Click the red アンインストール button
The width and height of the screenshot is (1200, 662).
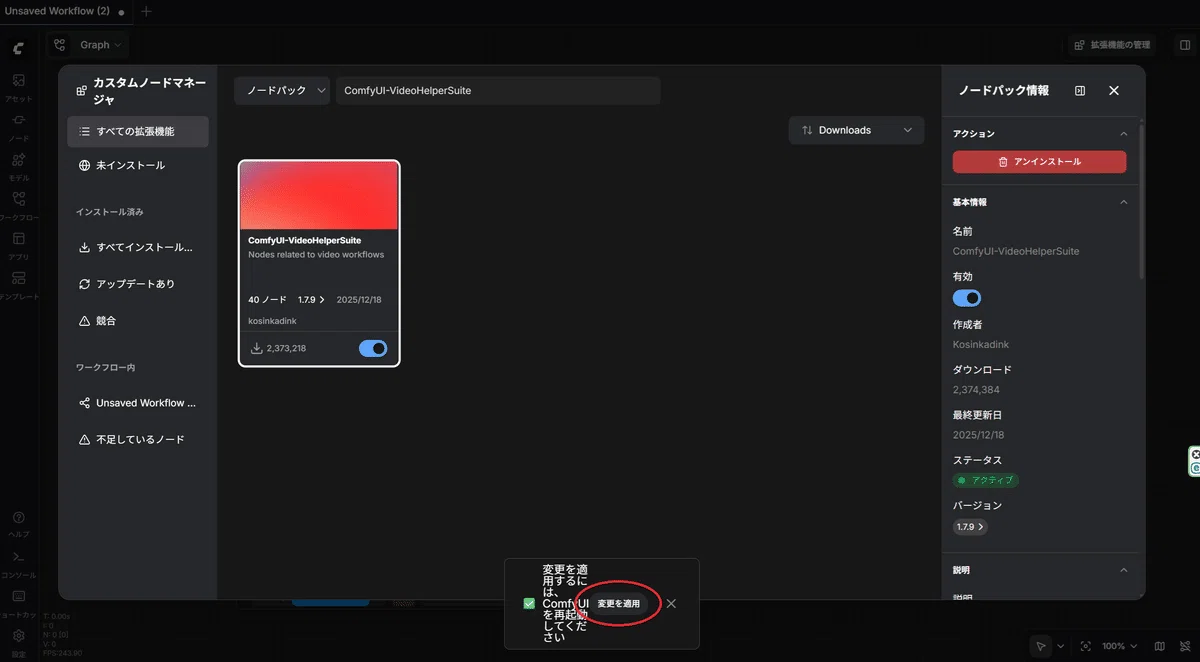[1039, 162]
